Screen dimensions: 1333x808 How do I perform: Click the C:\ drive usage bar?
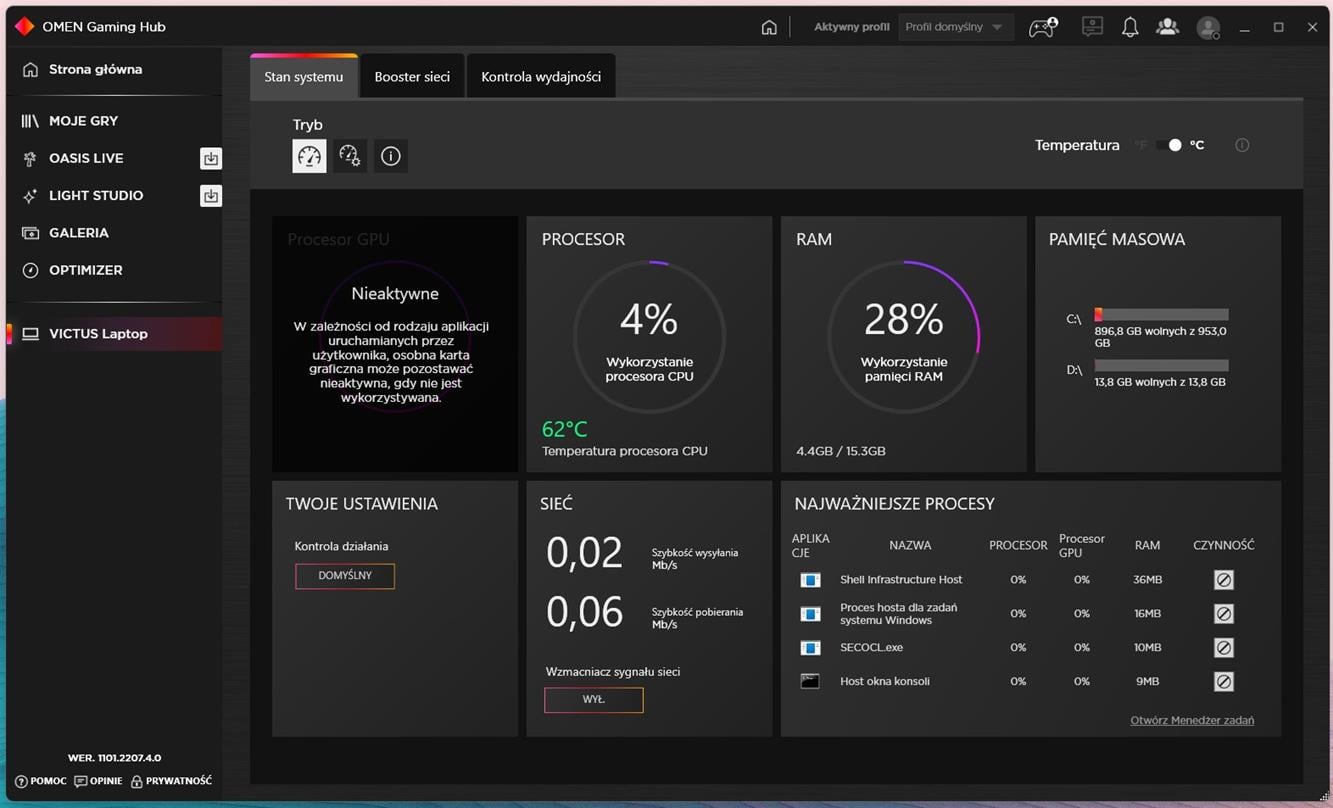tap(1161, 314)
